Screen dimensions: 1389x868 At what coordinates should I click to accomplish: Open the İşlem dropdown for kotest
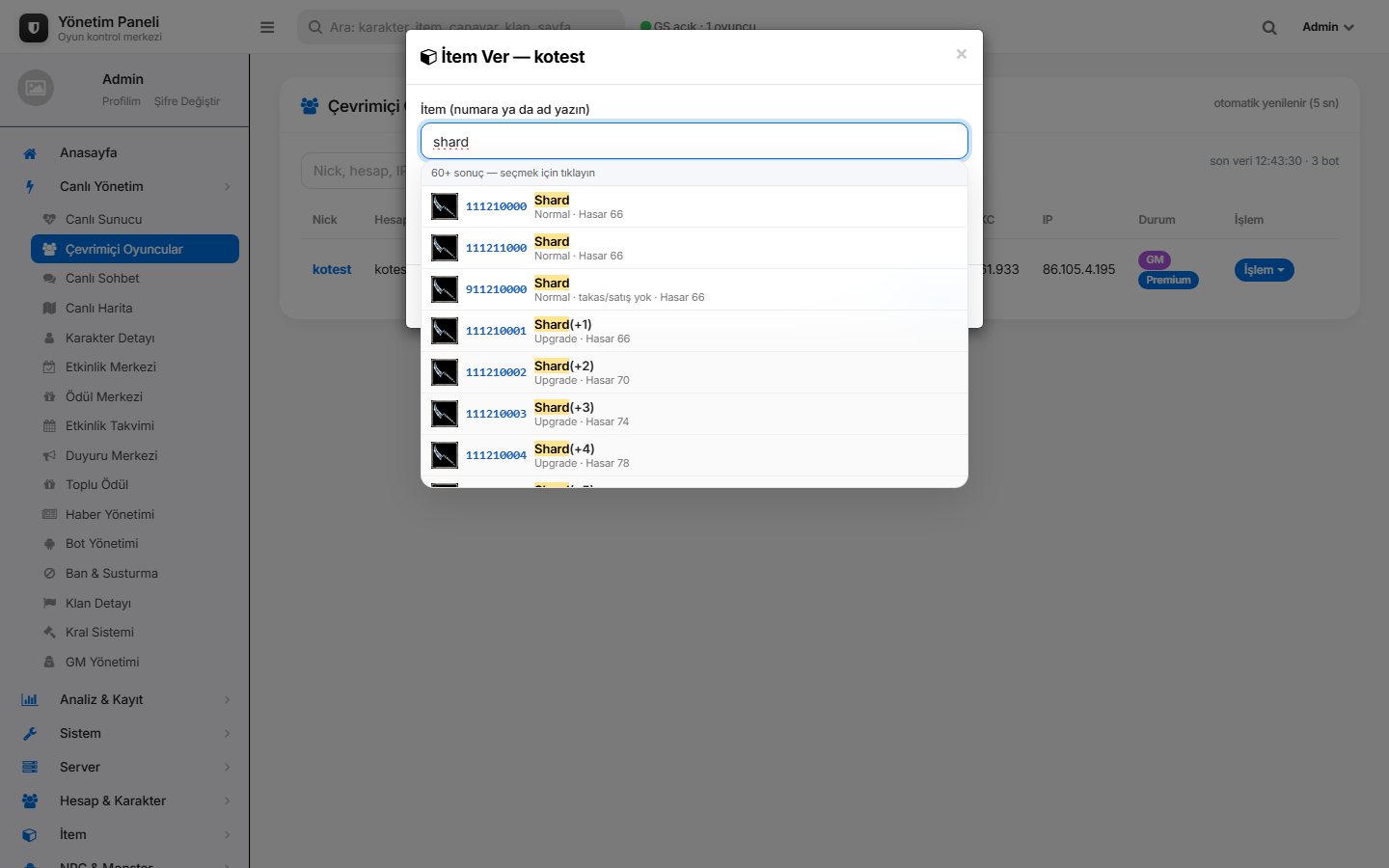coord(1264,270)
